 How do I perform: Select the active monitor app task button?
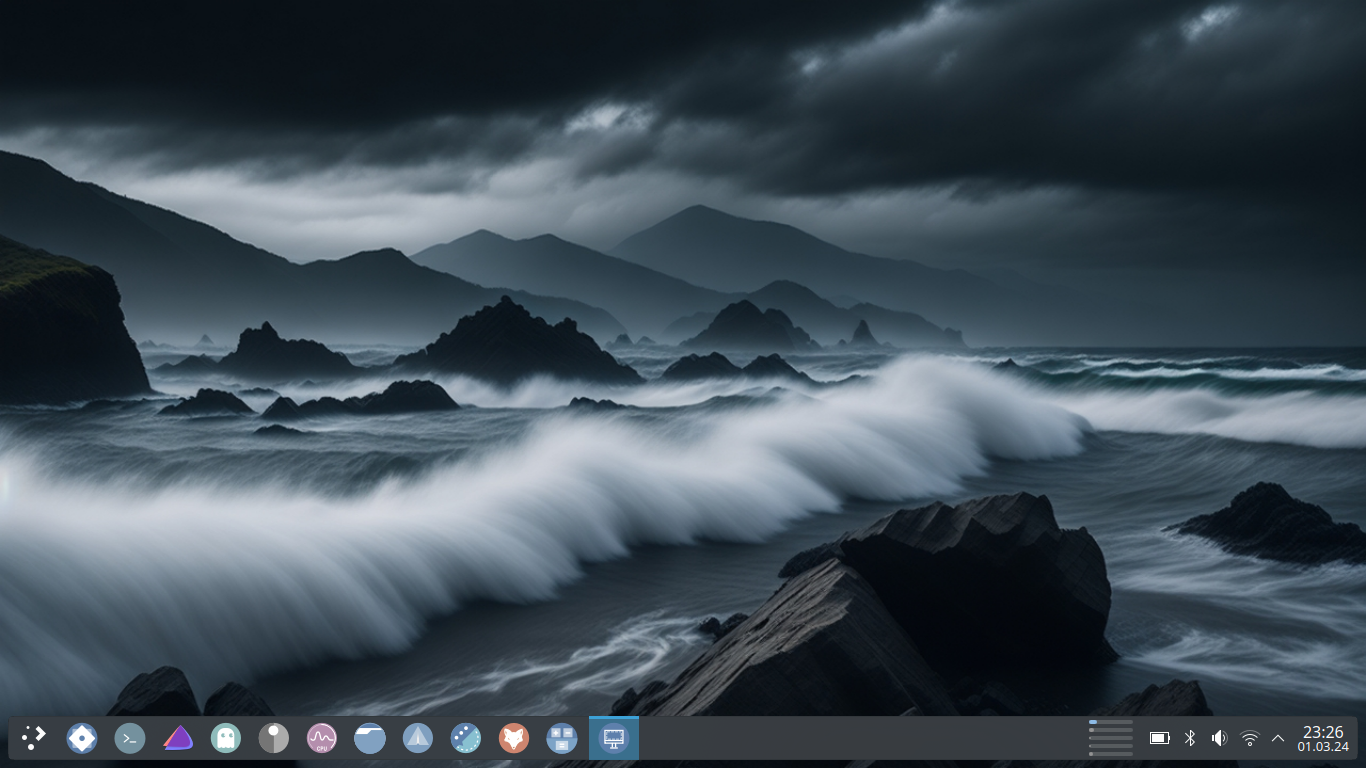click(x=614, y=739)
